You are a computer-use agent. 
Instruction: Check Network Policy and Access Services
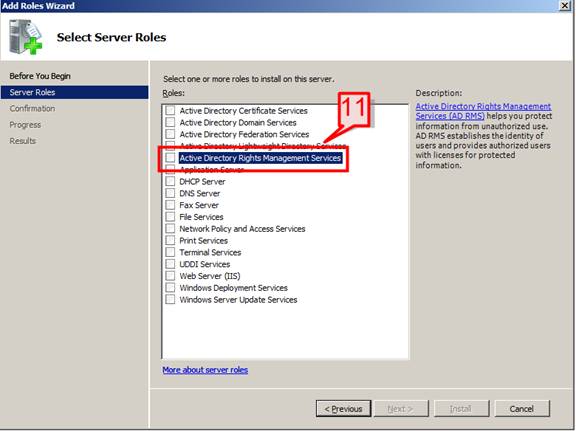(x=170, y=229)
